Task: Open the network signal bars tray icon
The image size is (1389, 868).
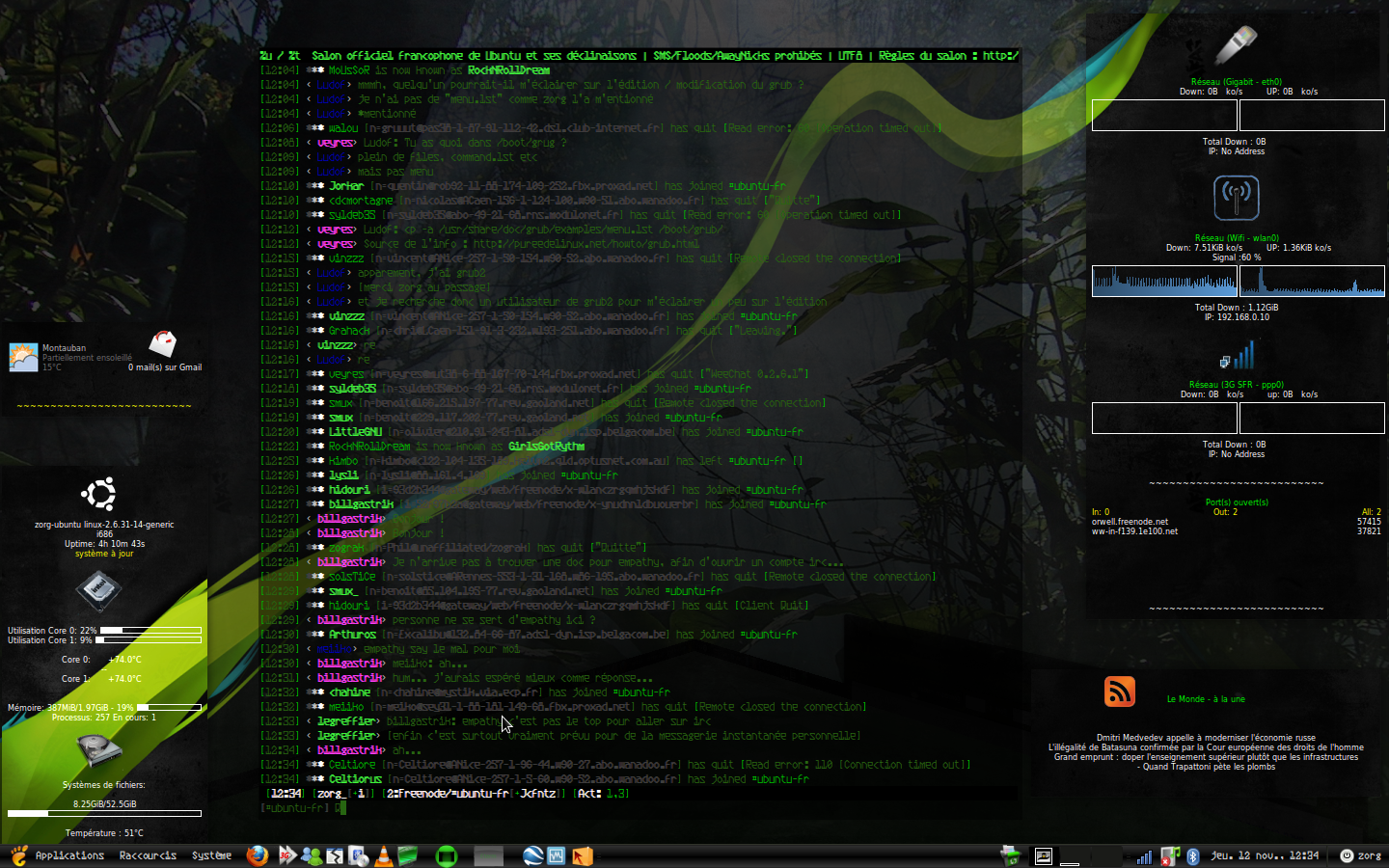Action: pyautogui.click(x=1144, y=856)
